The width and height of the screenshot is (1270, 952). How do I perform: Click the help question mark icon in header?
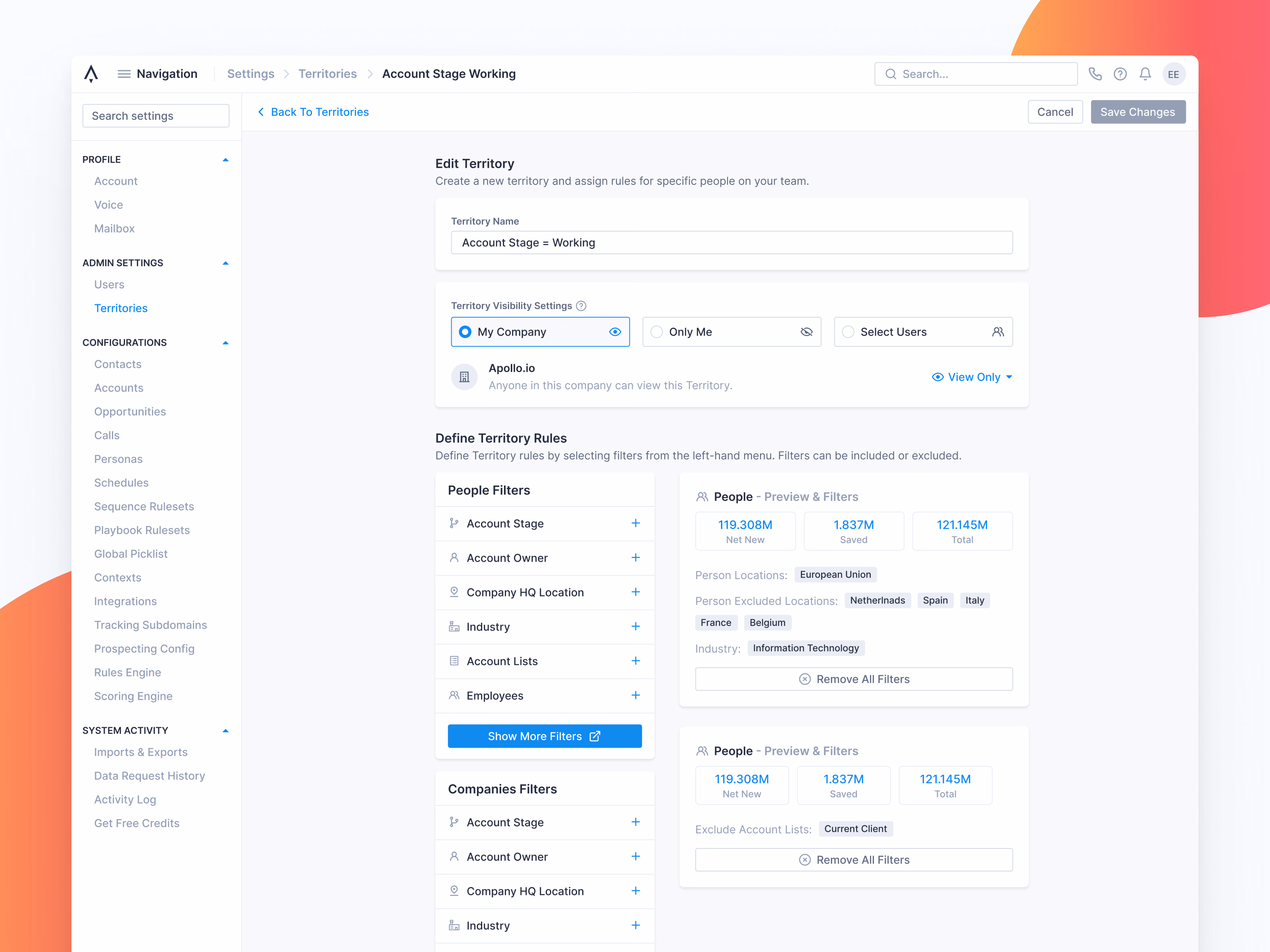click(1120, 74)
